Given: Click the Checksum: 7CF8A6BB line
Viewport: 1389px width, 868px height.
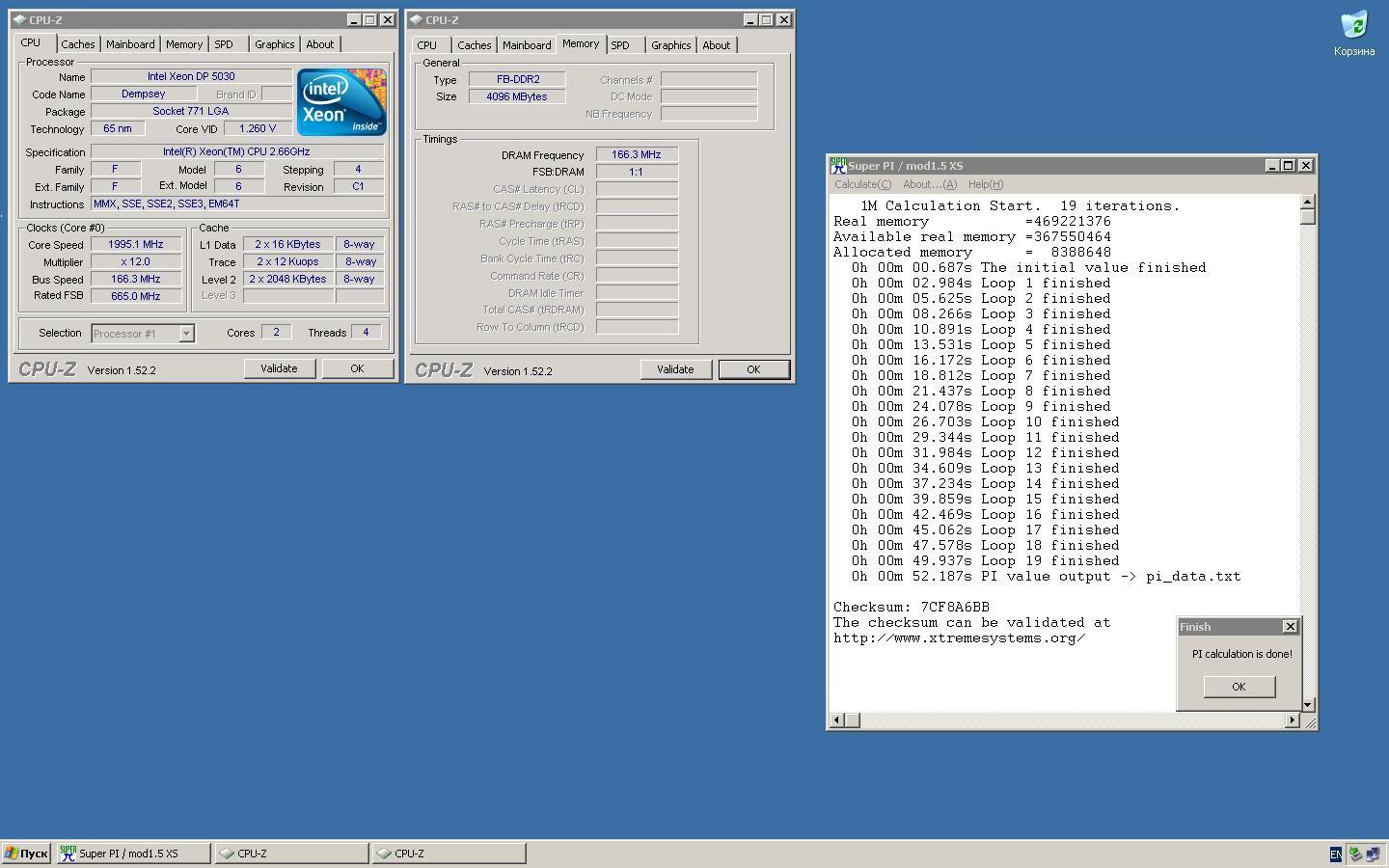Looking at the screenshot, I should click(x=912, y=608).
